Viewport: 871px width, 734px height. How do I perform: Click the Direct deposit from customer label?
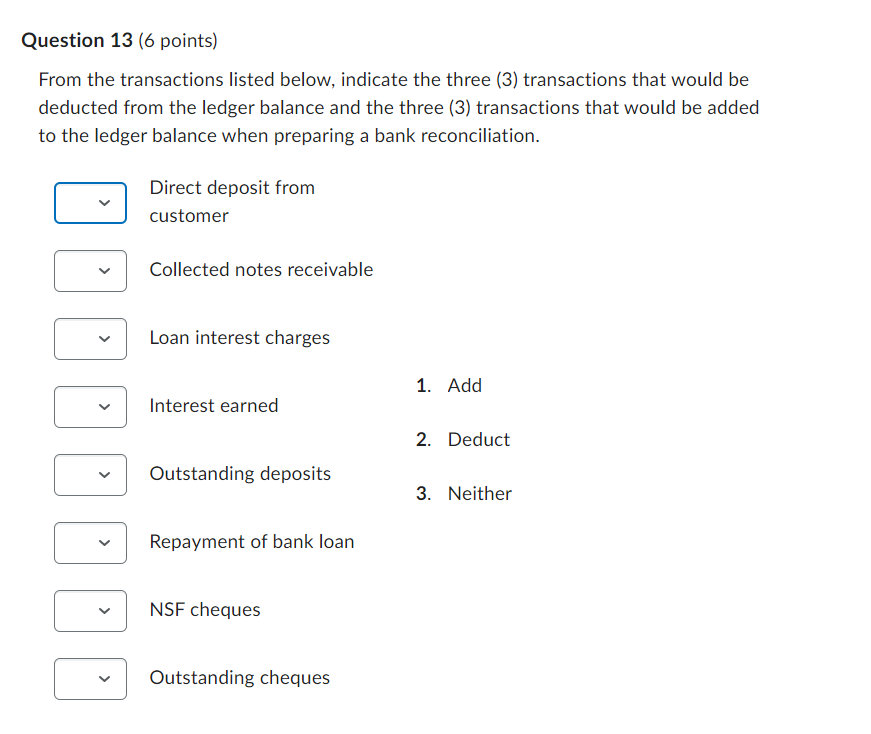[x=232, y=201]
